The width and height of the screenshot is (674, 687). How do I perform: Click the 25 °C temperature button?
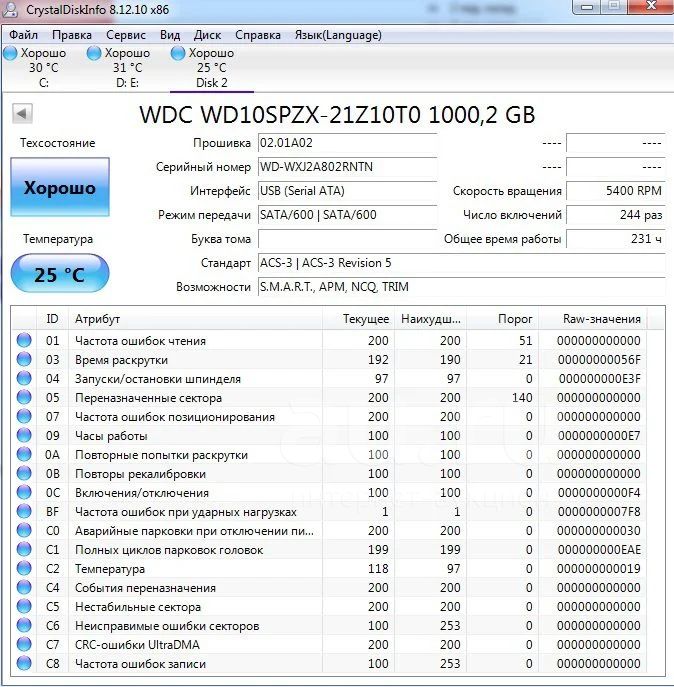tap(60, 273)
